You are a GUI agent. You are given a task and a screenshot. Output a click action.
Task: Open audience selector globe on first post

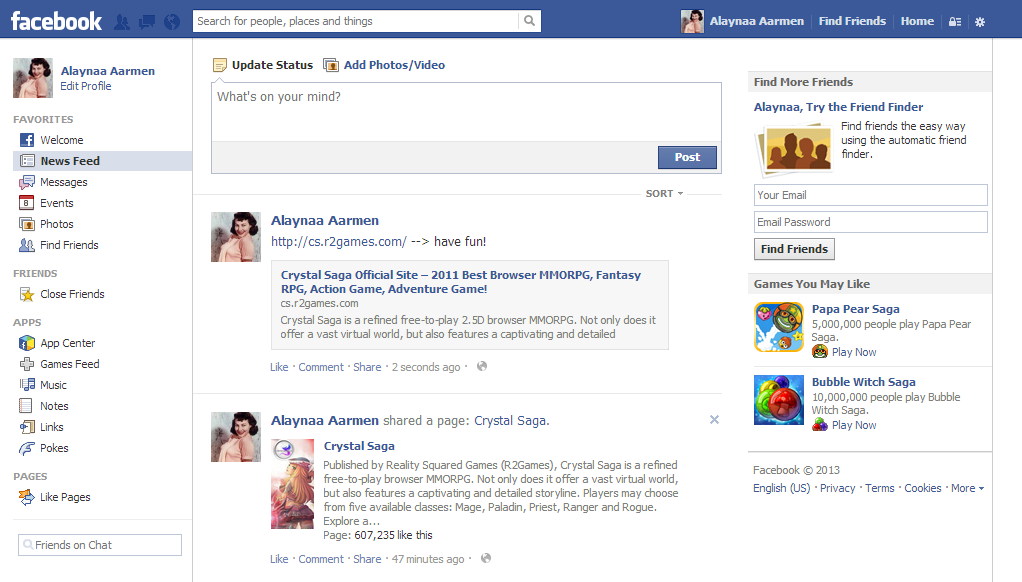point(482,367)
